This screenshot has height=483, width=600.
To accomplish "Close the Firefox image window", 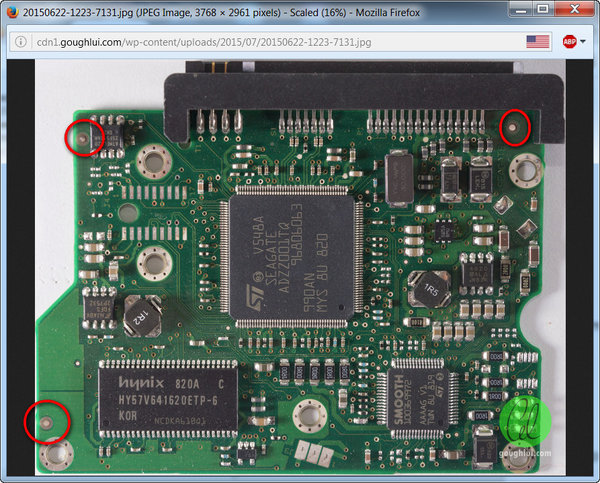I will click(x=574, y=9).
